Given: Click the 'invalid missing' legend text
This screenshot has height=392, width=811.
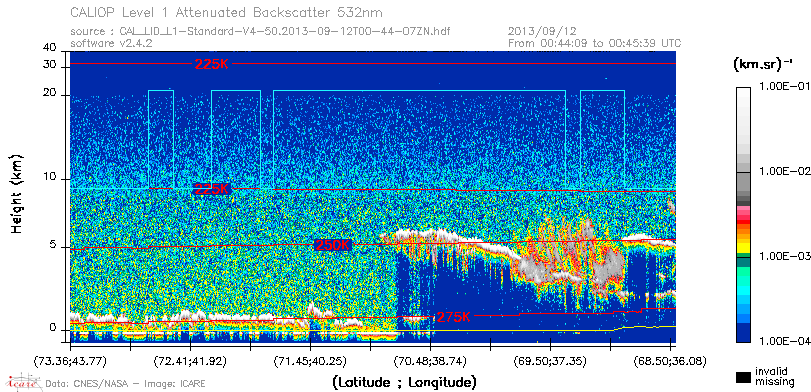Looking at the screenshot, I should [x=774, y=376].
